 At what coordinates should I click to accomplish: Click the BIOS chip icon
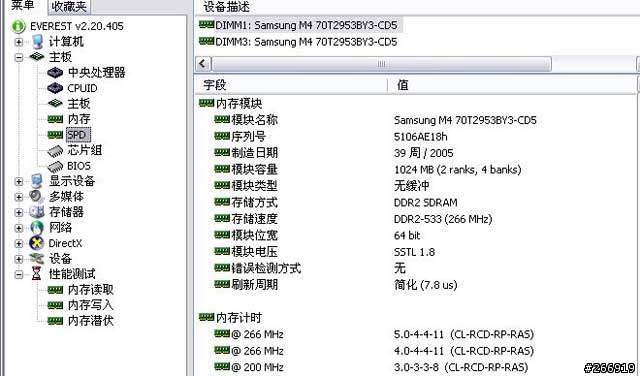coord(55,166)
